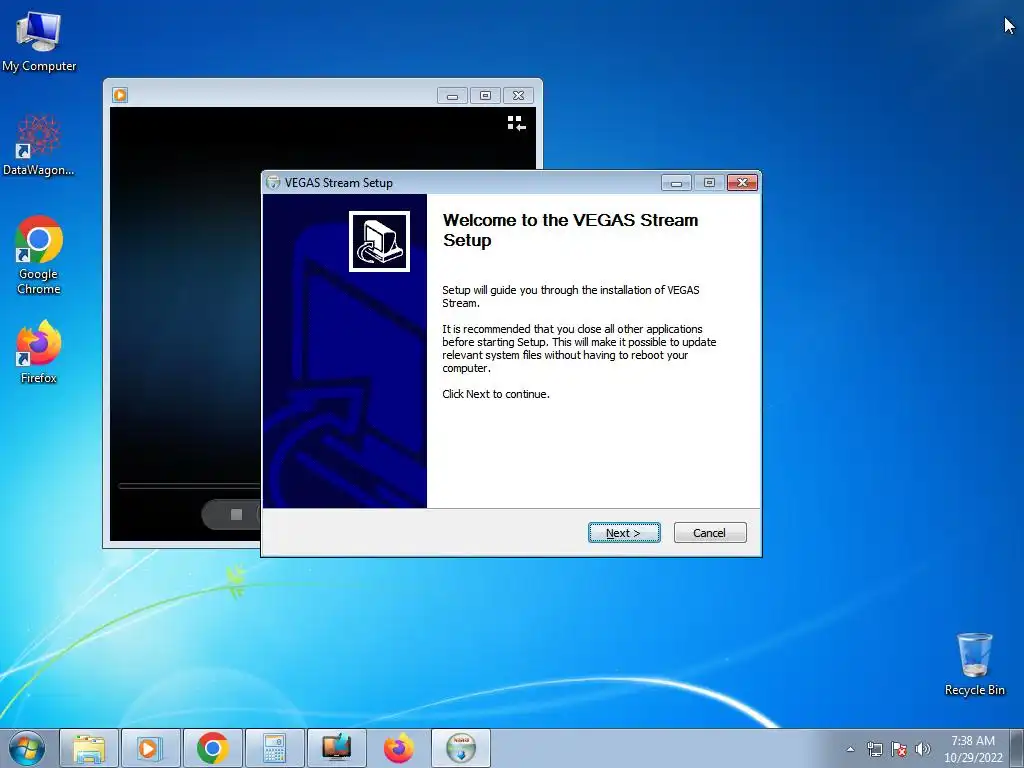
Task: Minimize the media player window
Action: (x=452, y=96)
